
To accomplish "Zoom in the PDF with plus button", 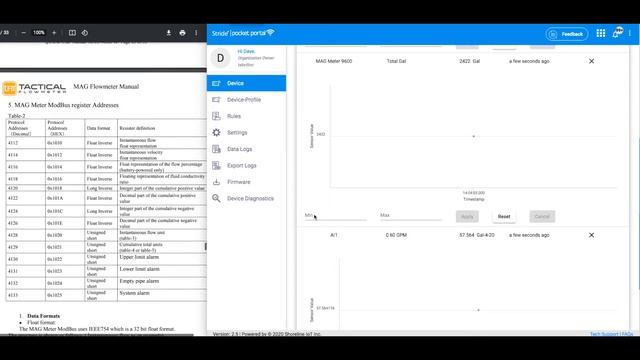I will pyautogui.click(x=54, y=33).
